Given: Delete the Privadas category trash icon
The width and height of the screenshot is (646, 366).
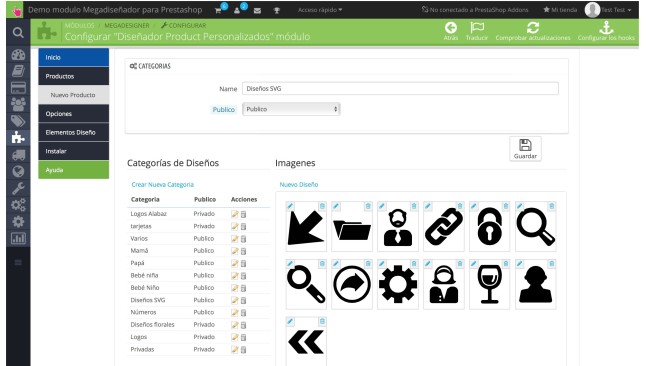Looking at the screenshot, I should tap(243, 350).
